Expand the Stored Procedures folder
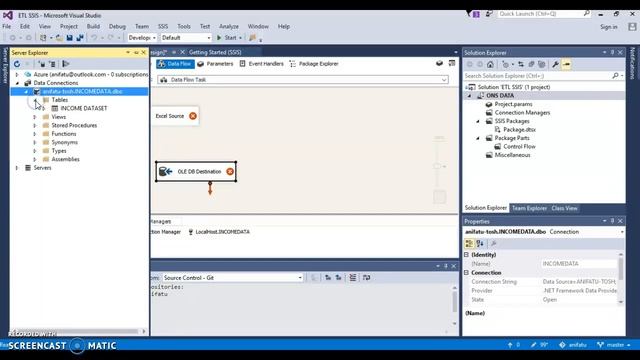 point(35,125)
